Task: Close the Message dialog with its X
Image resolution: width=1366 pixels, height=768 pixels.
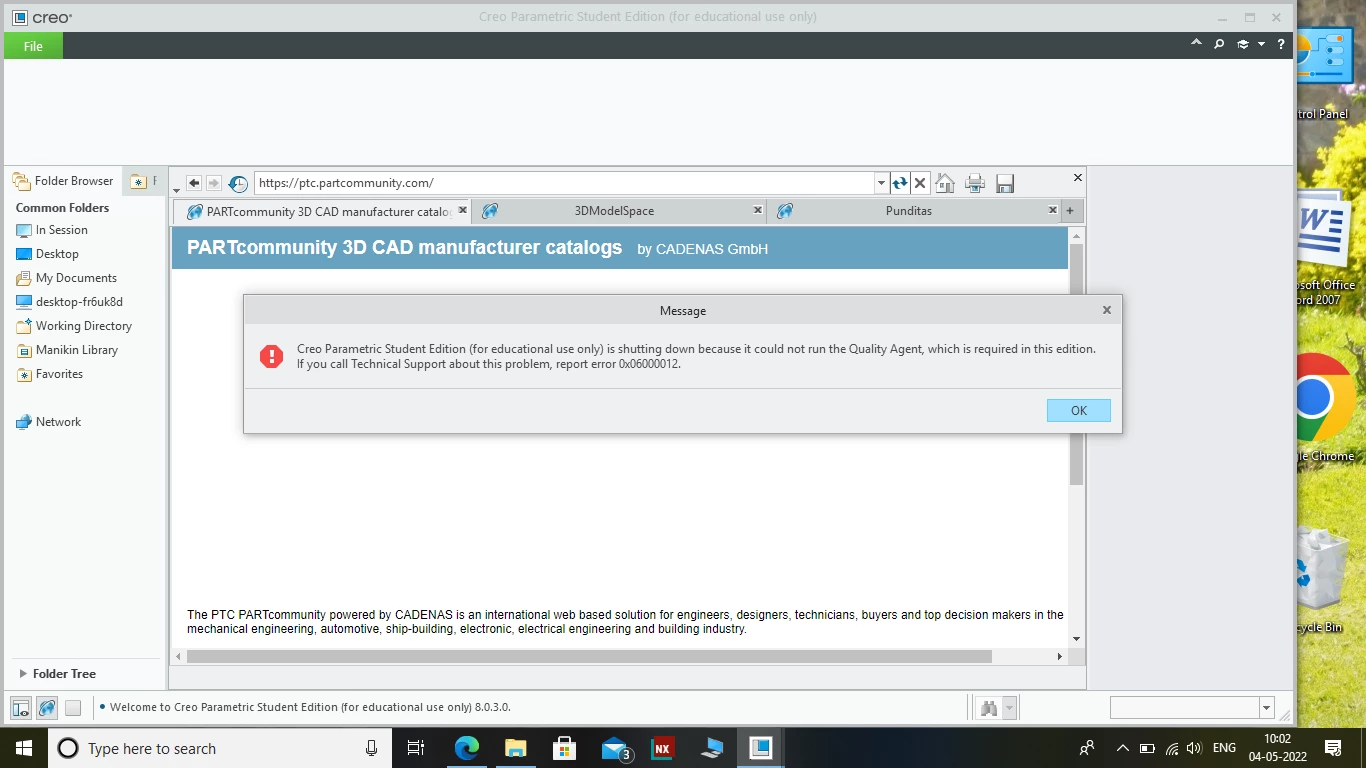Action: [1107, 310]
